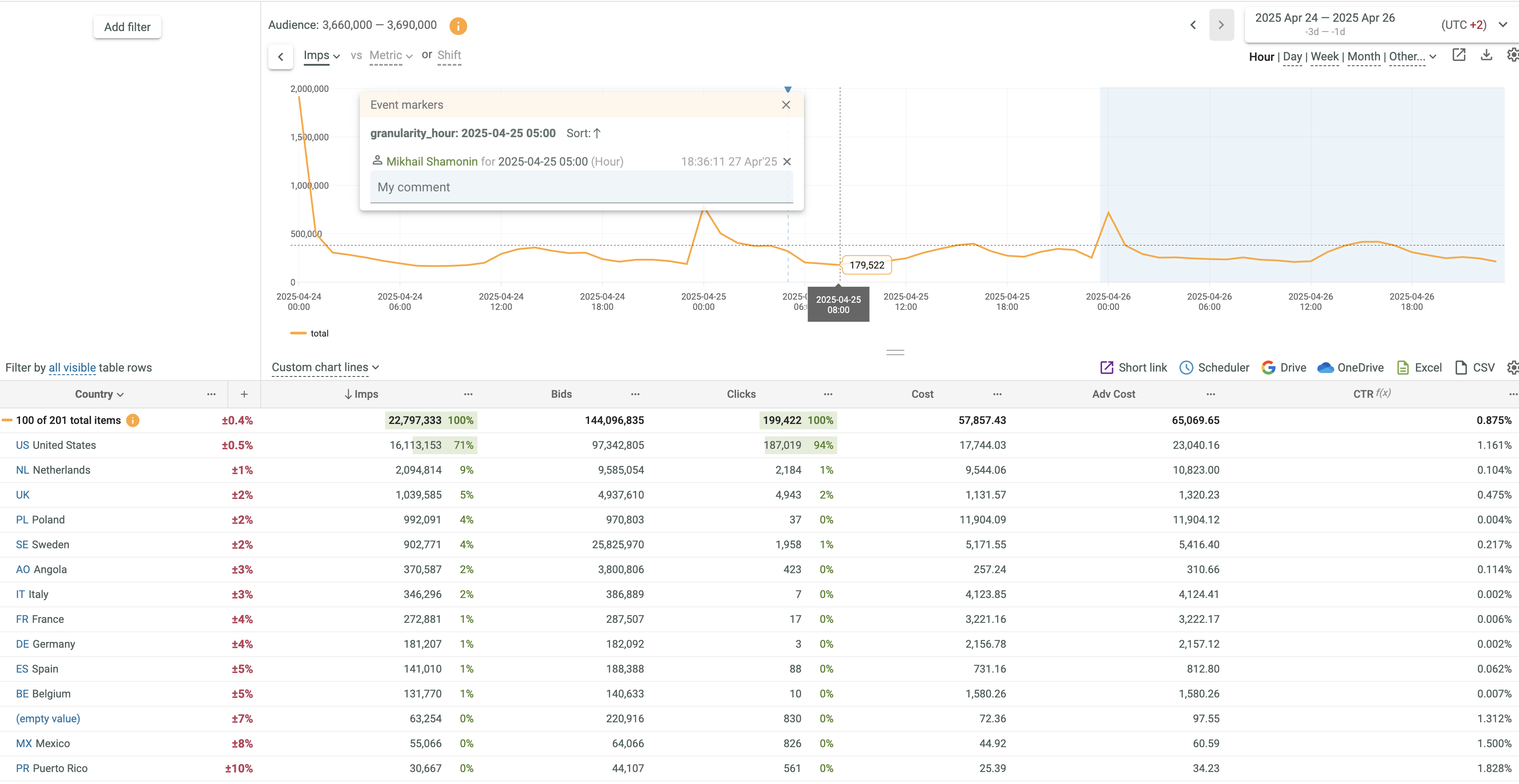The width and height of the screenshot is (1519, 784).
Task: Switch granularity to Week
Action: click(1324, 56)
